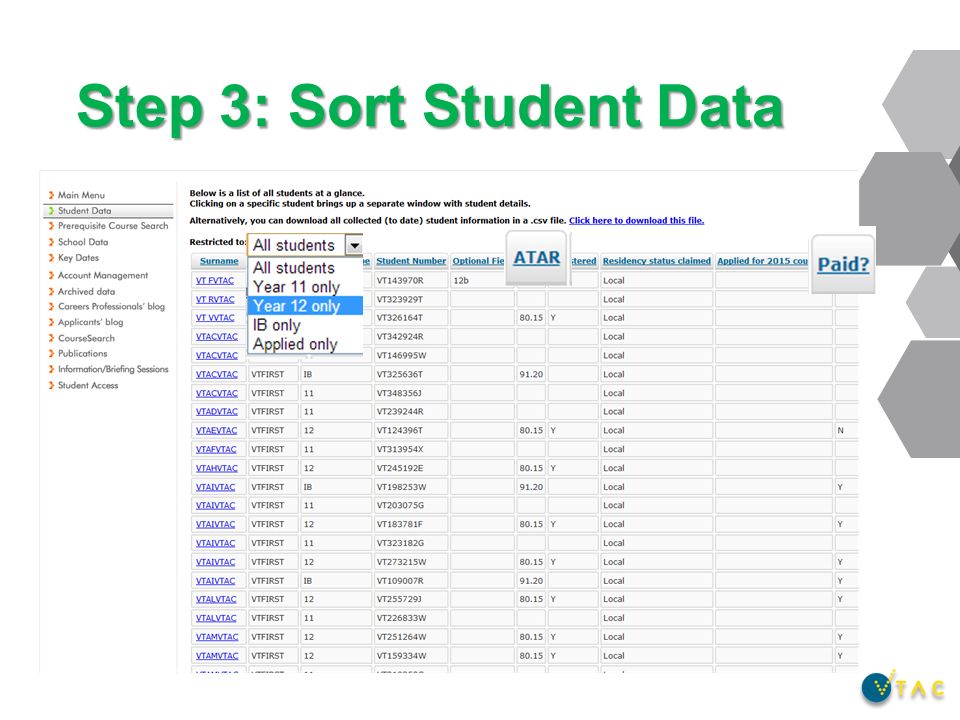Open CourseSearch from sidebar

pyautogui.click(x=86, y=338)
